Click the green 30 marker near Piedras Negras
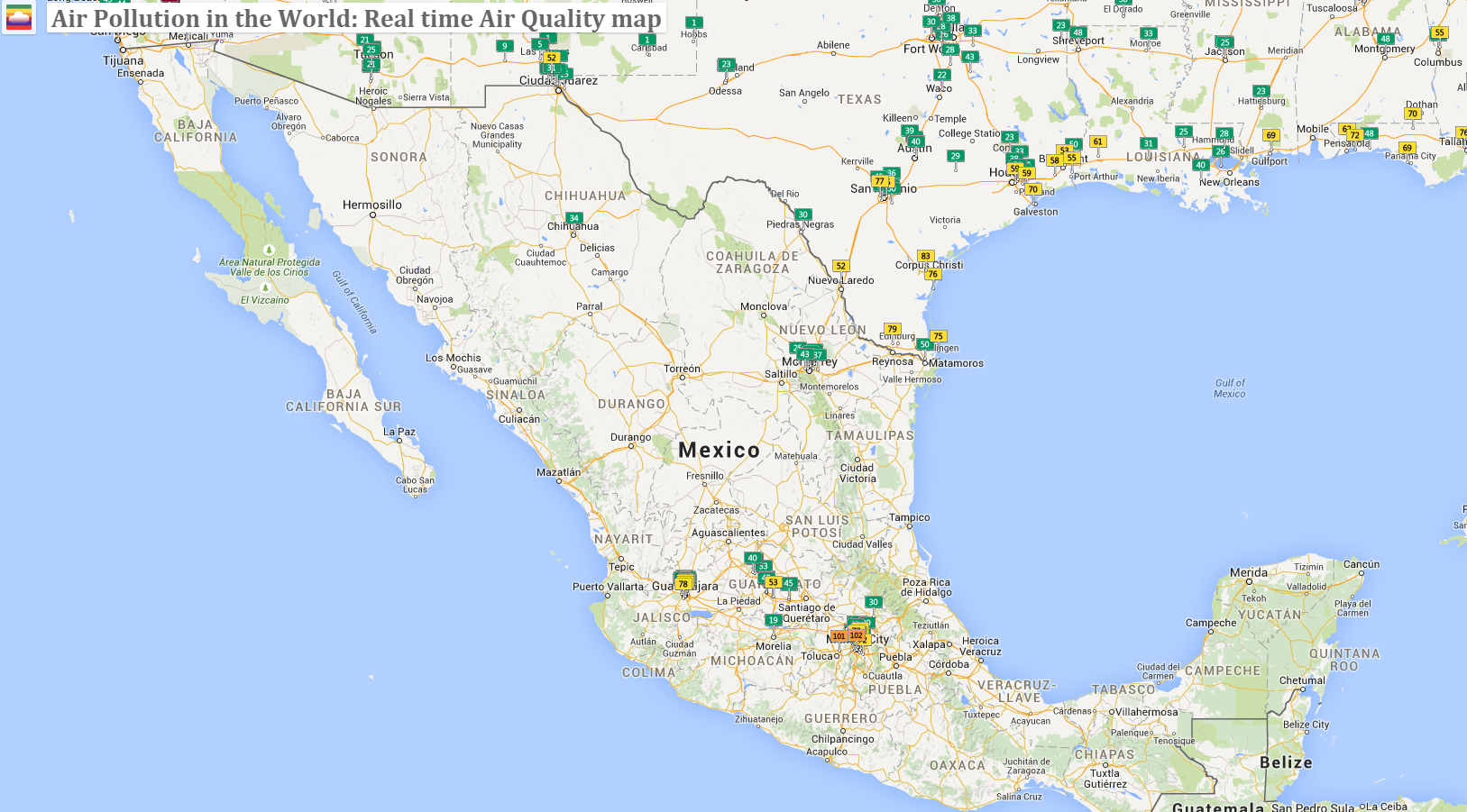The width and height of the screenshot is (1467, 812). pos(802,214)
